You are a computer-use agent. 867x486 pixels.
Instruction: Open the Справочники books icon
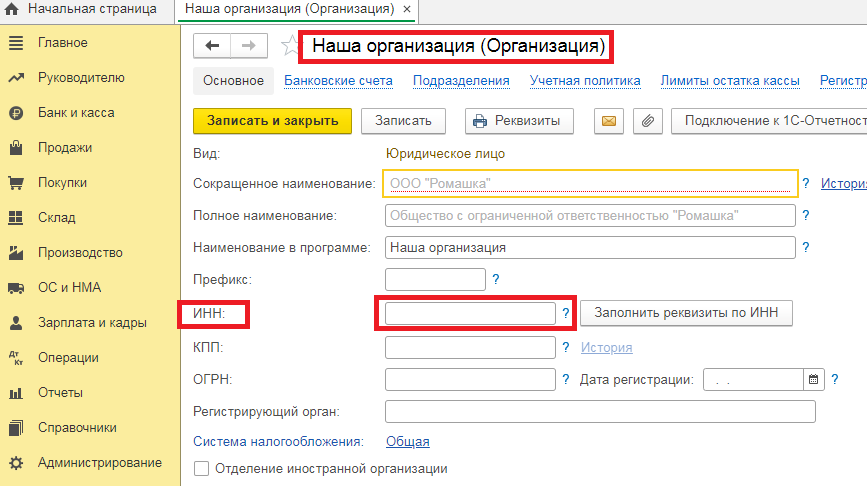pos(16,428)
